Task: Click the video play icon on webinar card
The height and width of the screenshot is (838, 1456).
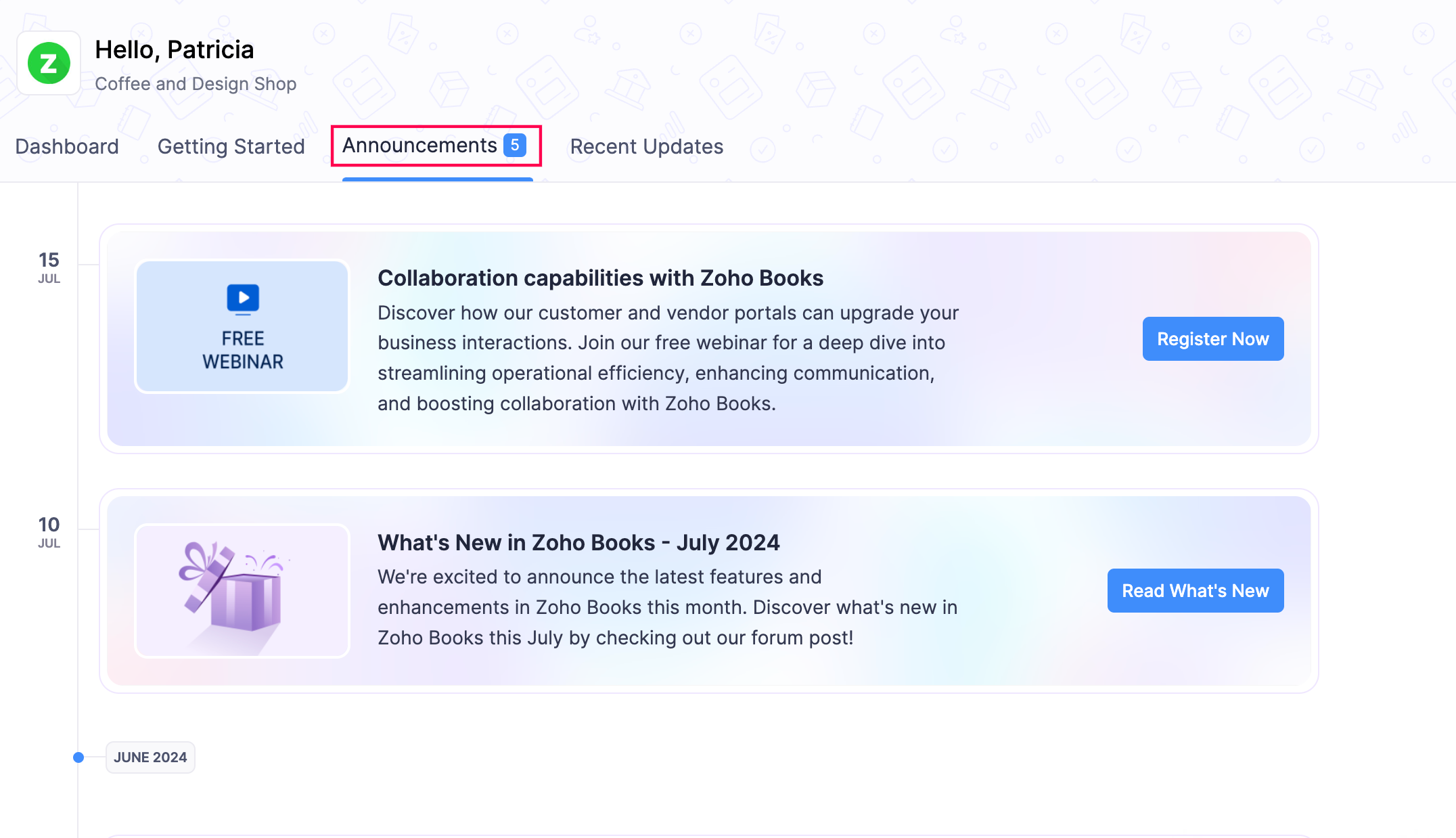Action: tap(242, 296)
